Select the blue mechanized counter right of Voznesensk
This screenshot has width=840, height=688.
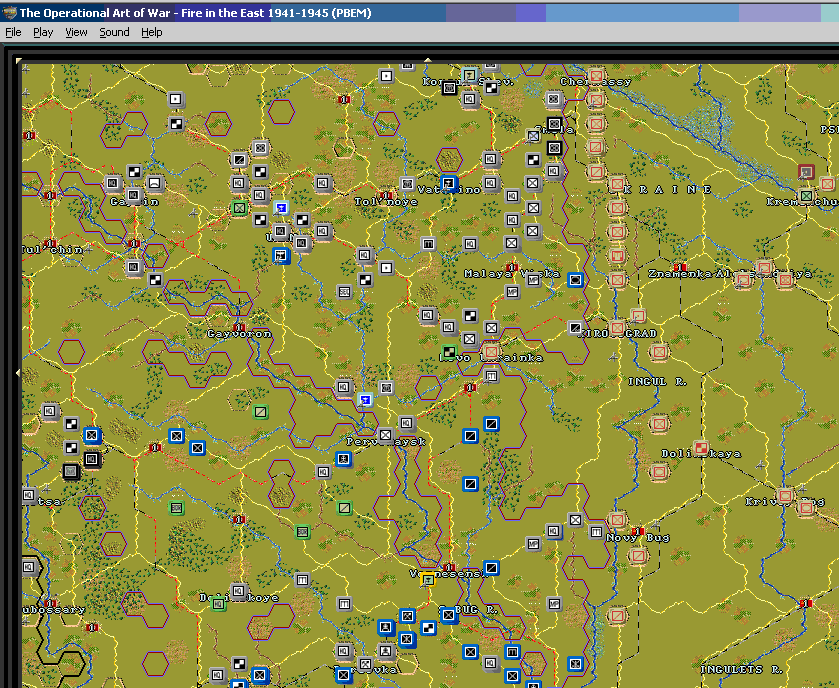point(491,567)
